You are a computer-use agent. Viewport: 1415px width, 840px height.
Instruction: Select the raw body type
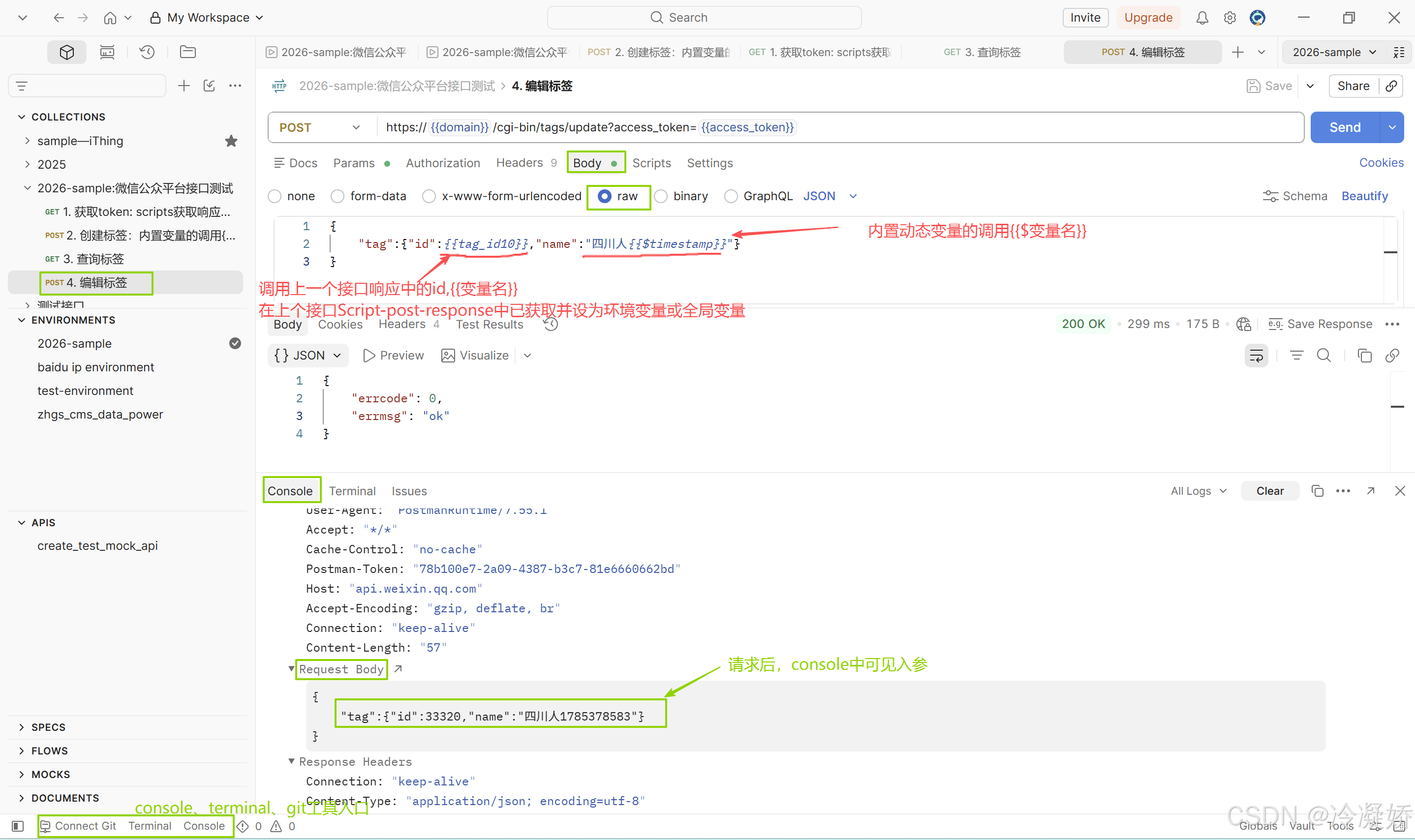[605, 196]
